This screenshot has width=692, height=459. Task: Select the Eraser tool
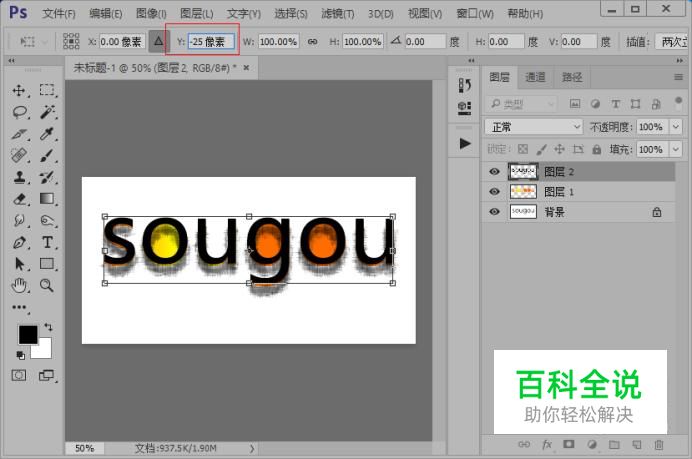point(19,199)
